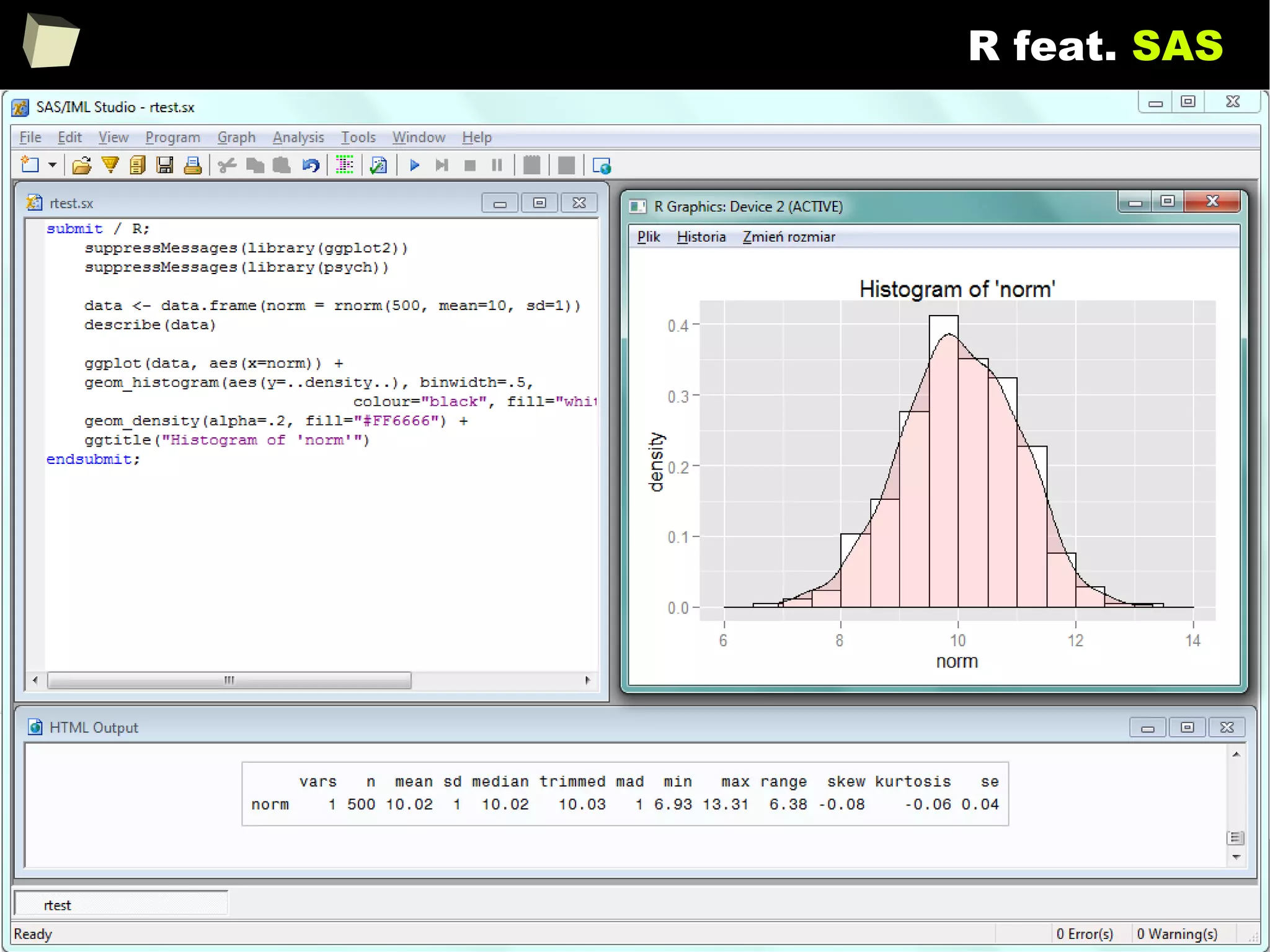Click the check syntax icon
Screen dimensions: 1270x952
click(378, 165)
